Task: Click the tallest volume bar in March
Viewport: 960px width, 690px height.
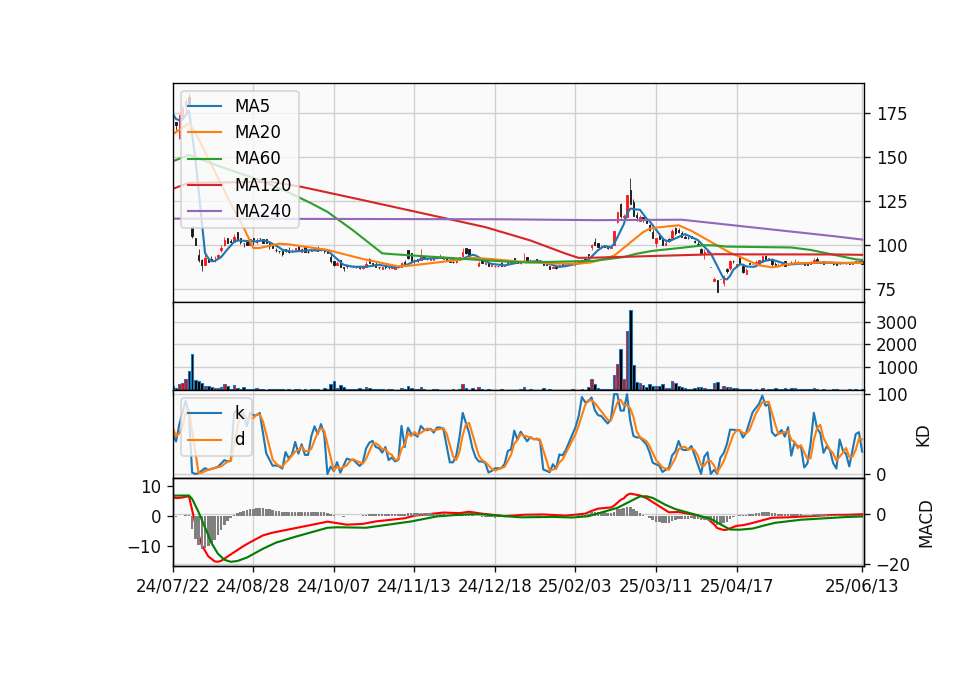Action: (x=631, y=350)
